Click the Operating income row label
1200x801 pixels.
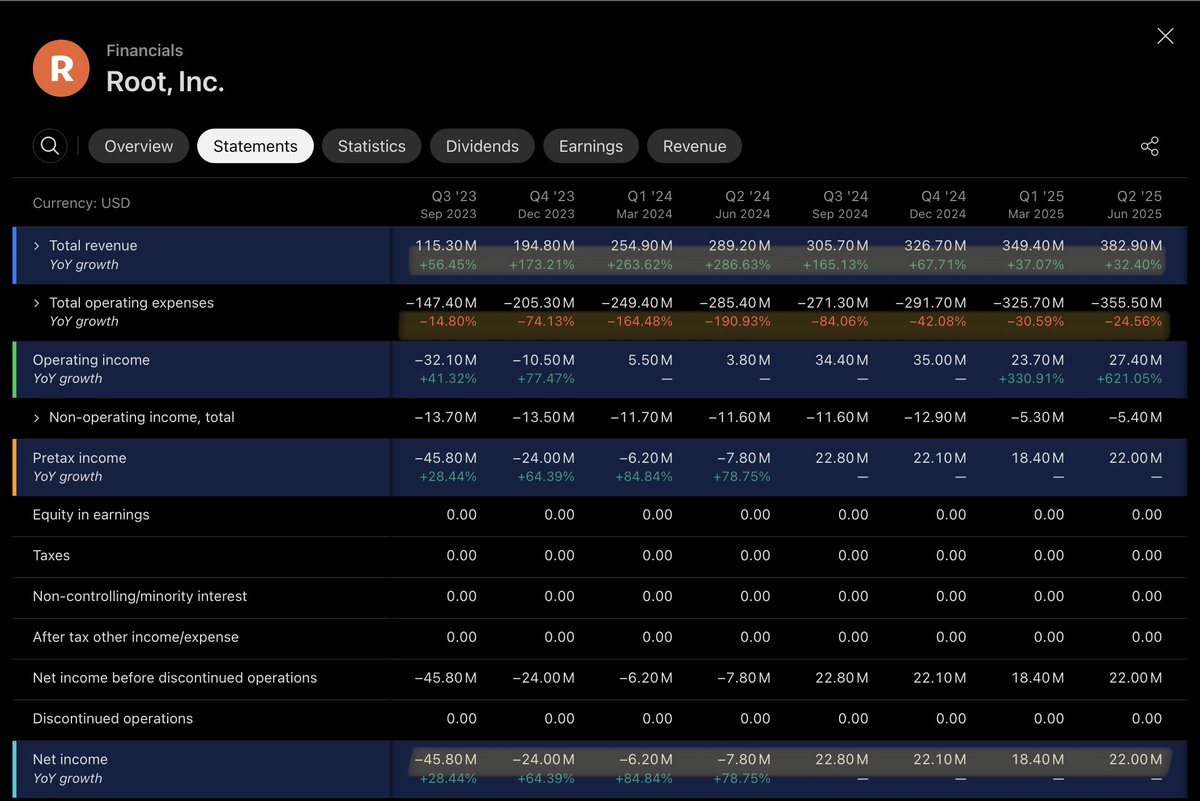tap(91, 360)
